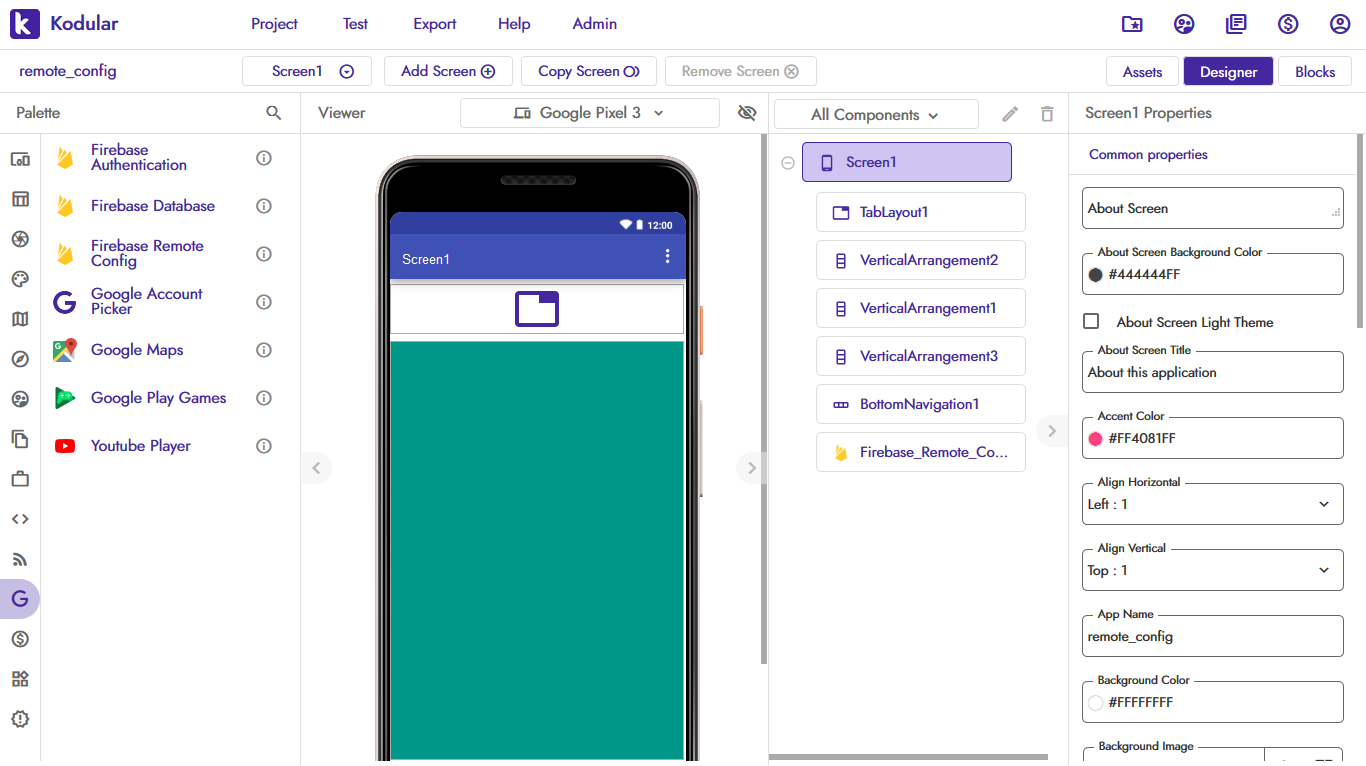Open the Admin menu

tap(594, 24)
